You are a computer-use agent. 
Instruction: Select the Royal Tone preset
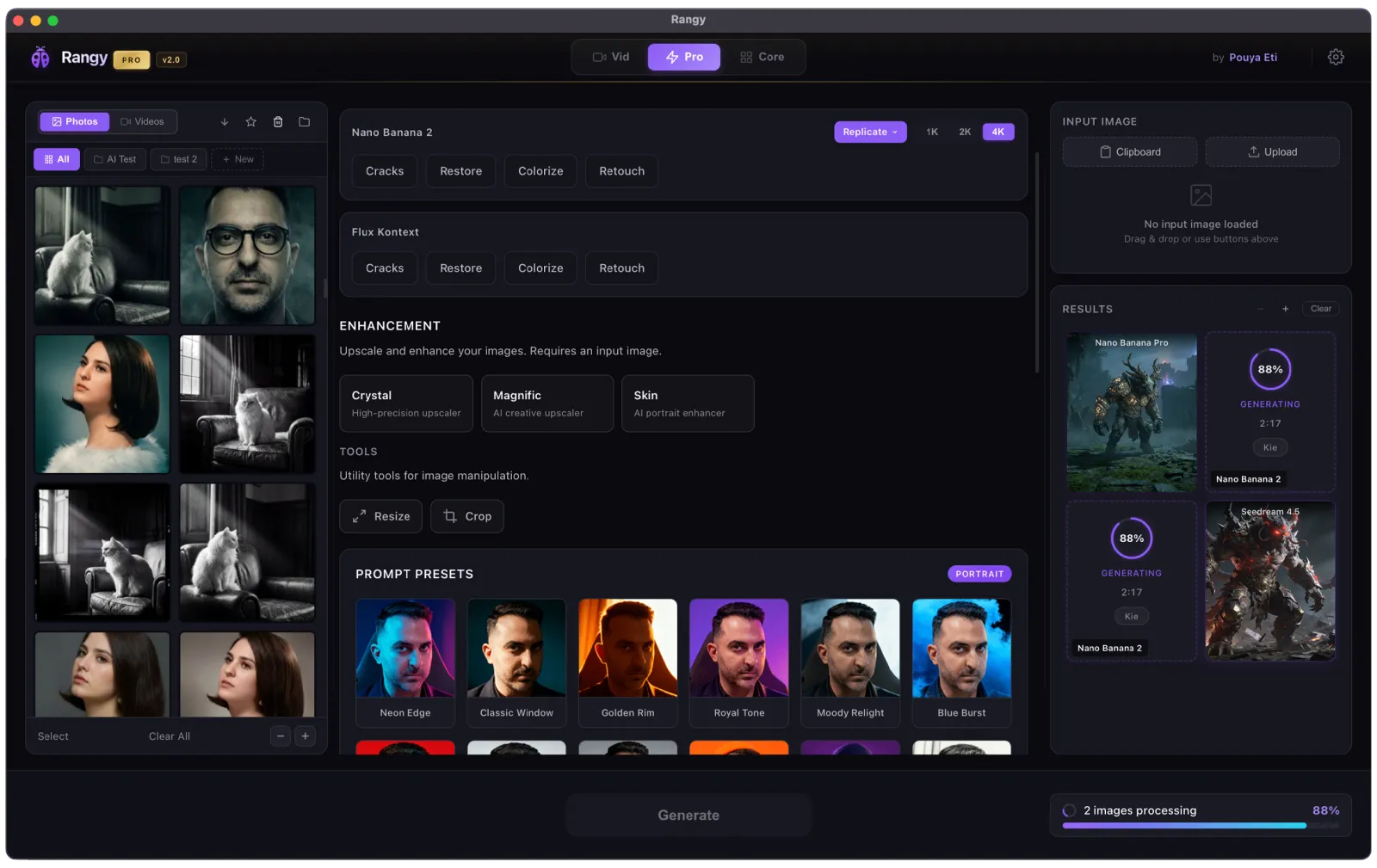[738, 663]
